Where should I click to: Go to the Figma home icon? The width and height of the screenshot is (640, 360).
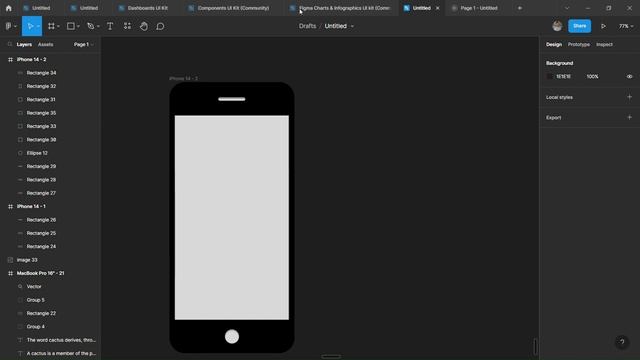point(9,8)
